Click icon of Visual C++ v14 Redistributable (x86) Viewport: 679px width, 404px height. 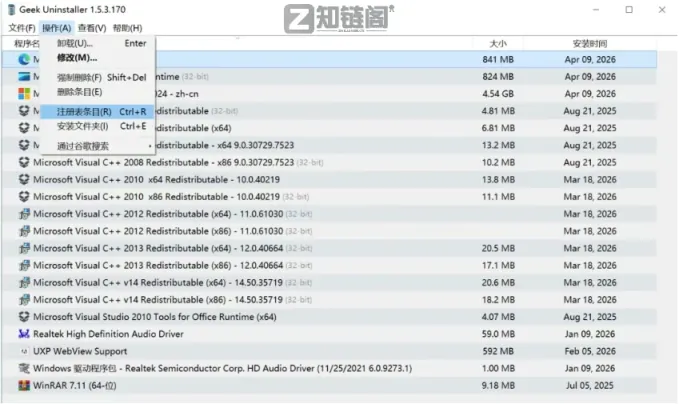click(24, 300)
